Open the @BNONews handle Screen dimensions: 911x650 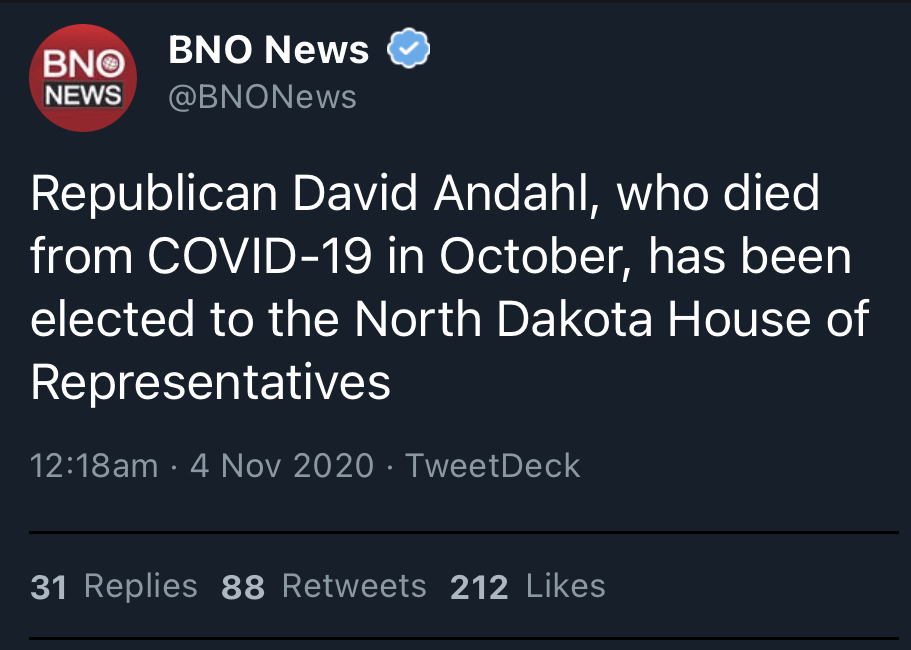tap(262, 96)
